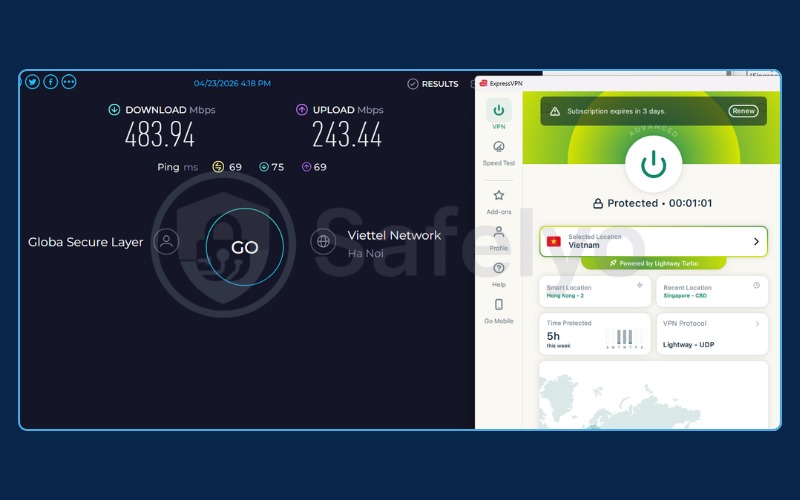Image resolution: width=800 pixels, height=500 pixels.
Task: Click the world map panel in ExpressVPN
Action: [654, 395]
